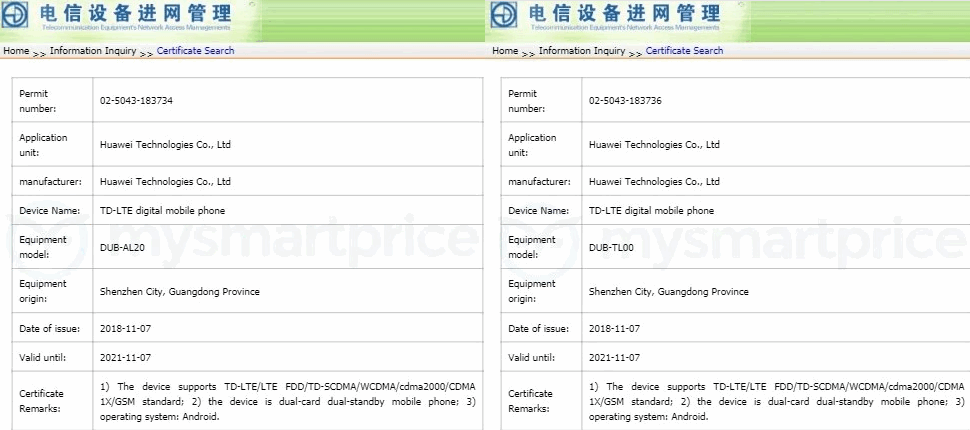Click the left table's manufacturer Huawei value
970x430 pixels.
(x=165, y=182)
